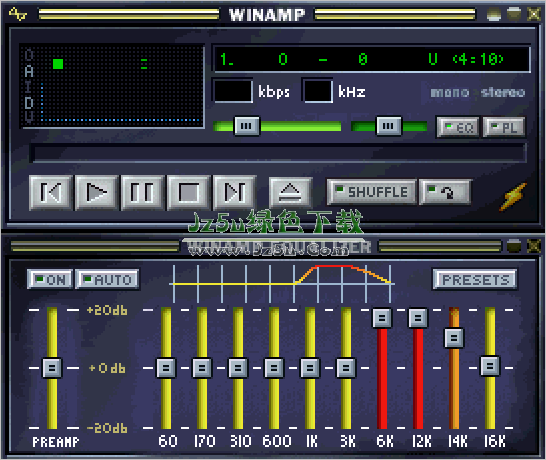
Task: Close the equalizer window
Action: 534,246
